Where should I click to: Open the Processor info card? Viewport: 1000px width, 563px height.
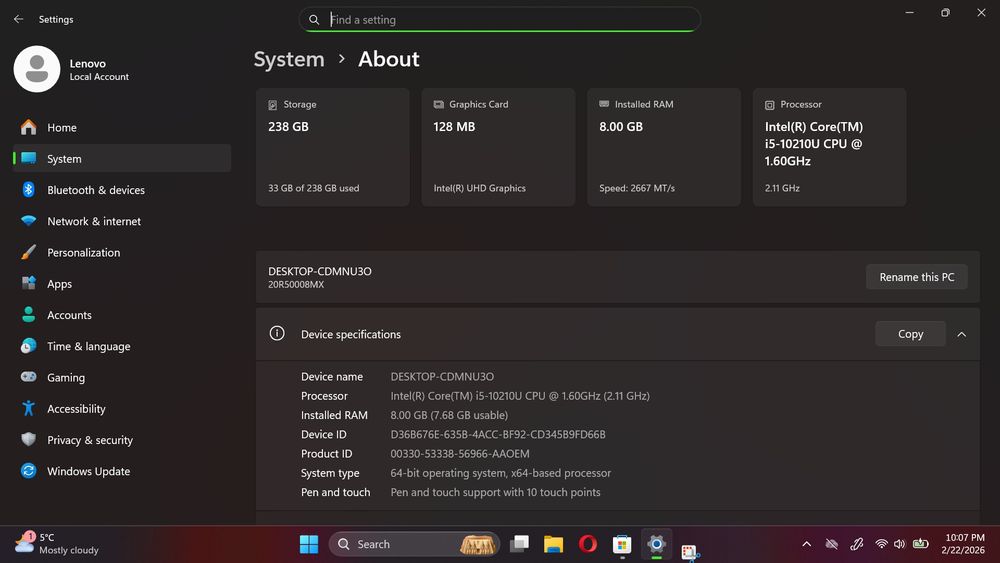point(829,147)
